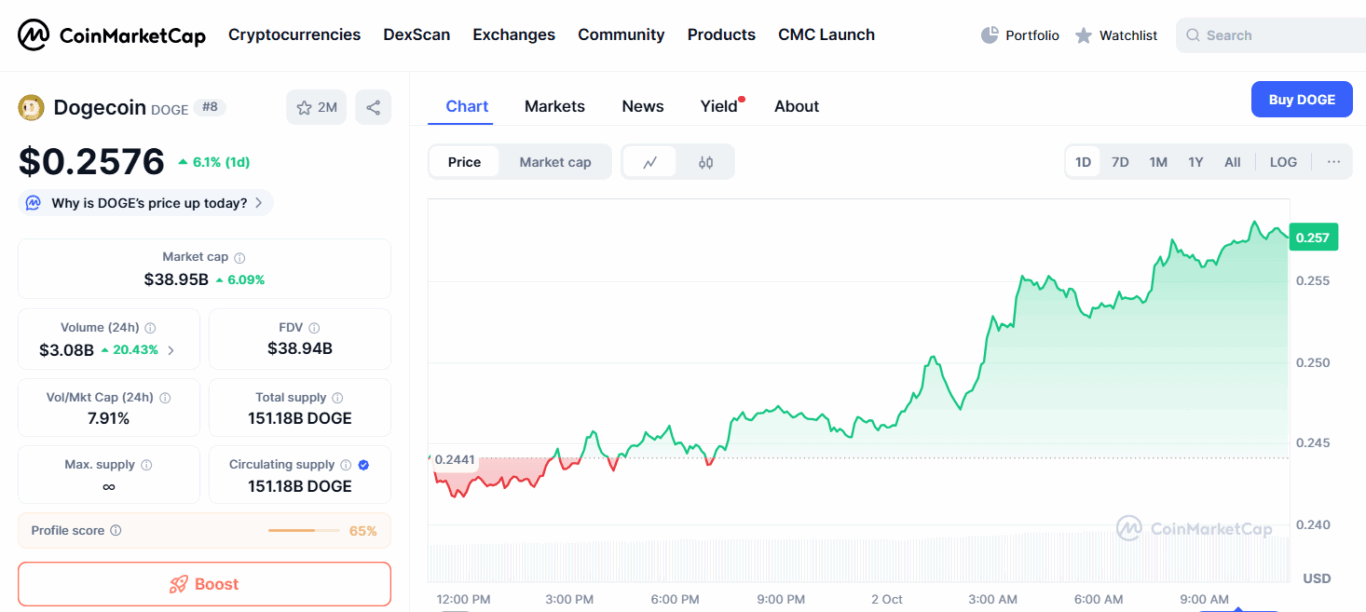Switch to candlestick chart icon
The width and height of the screenshot is (1366, 612).
tap(706, 162)
